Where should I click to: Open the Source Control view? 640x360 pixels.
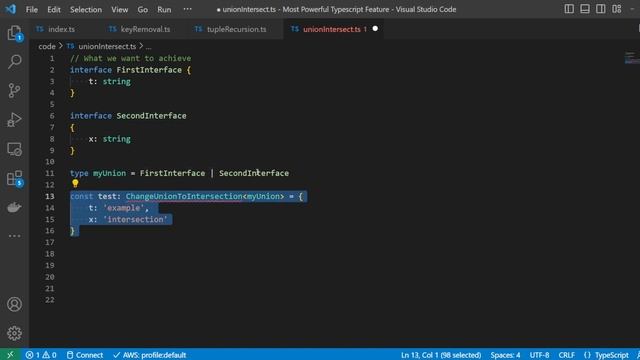click(x=14, y=91)
